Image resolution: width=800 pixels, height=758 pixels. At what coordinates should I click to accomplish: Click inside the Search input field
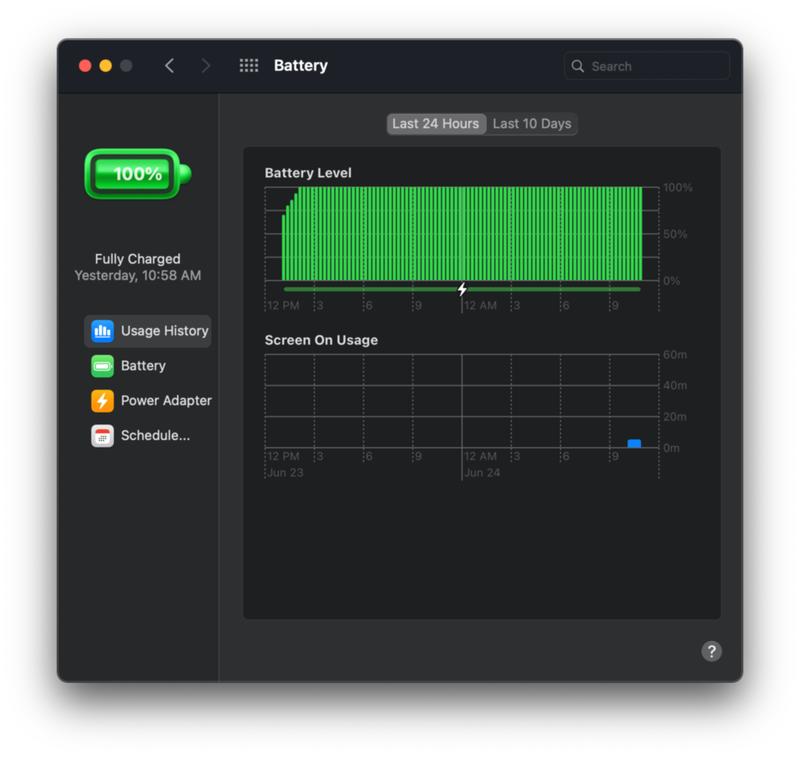coord(645,66)
